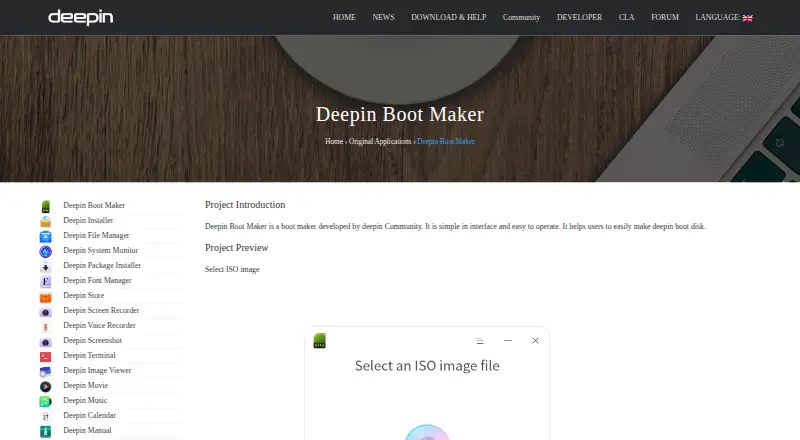
Task: Open the Deepin Screenshot sidebar link
Action: tap(92, 340)
